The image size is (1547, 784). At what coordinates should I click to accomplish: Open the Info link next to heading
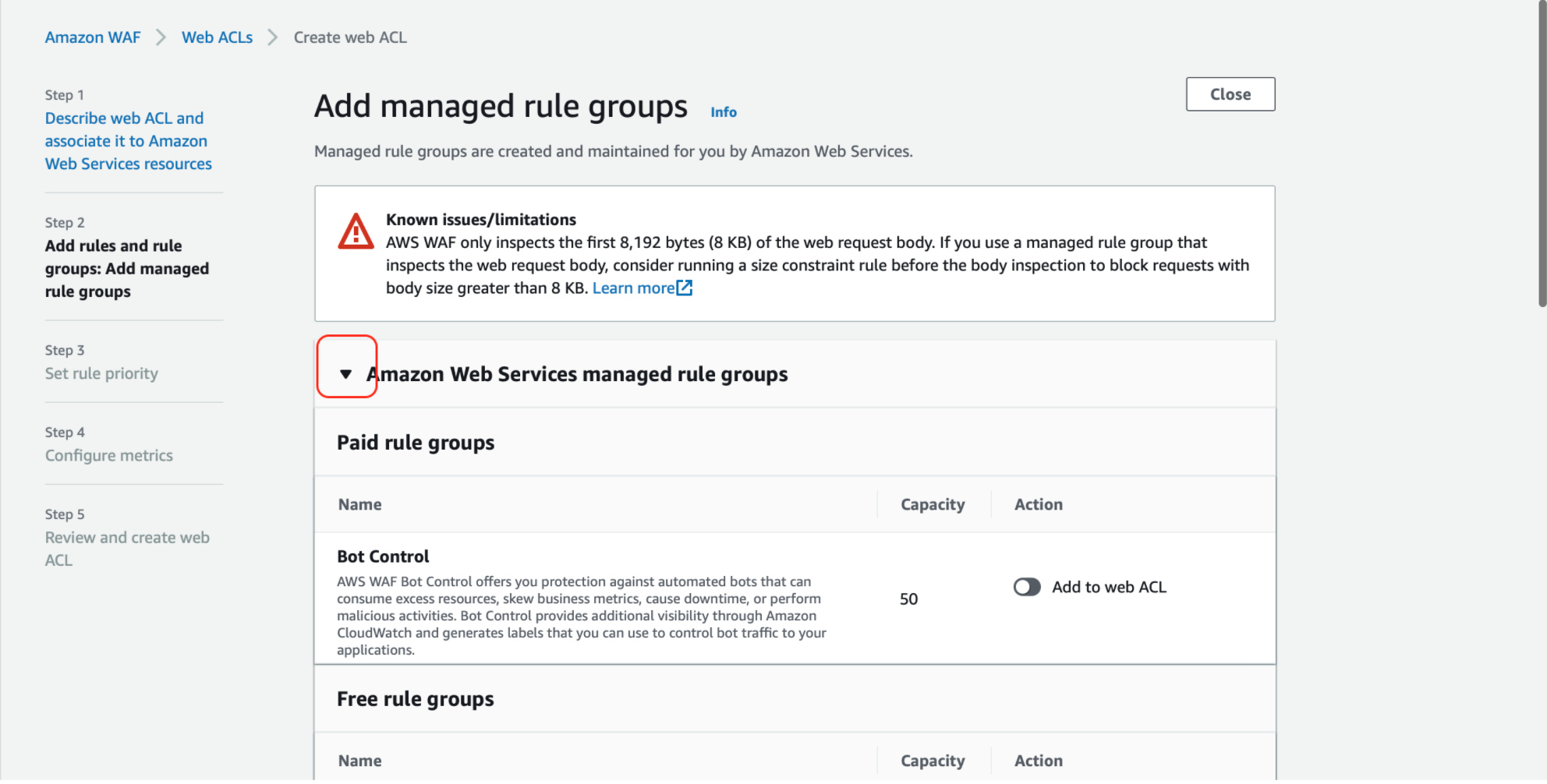point(724,112)
